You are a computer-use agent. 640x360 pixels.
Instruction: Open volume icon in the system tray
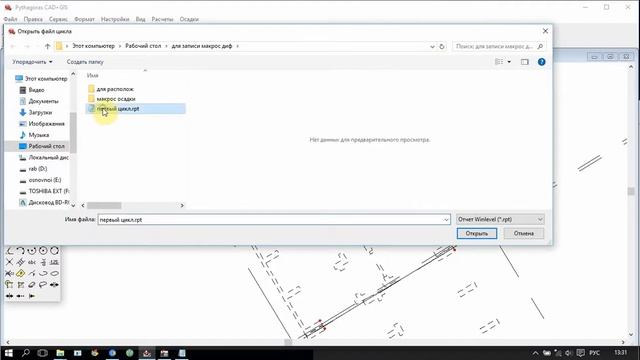pos(569,353)
